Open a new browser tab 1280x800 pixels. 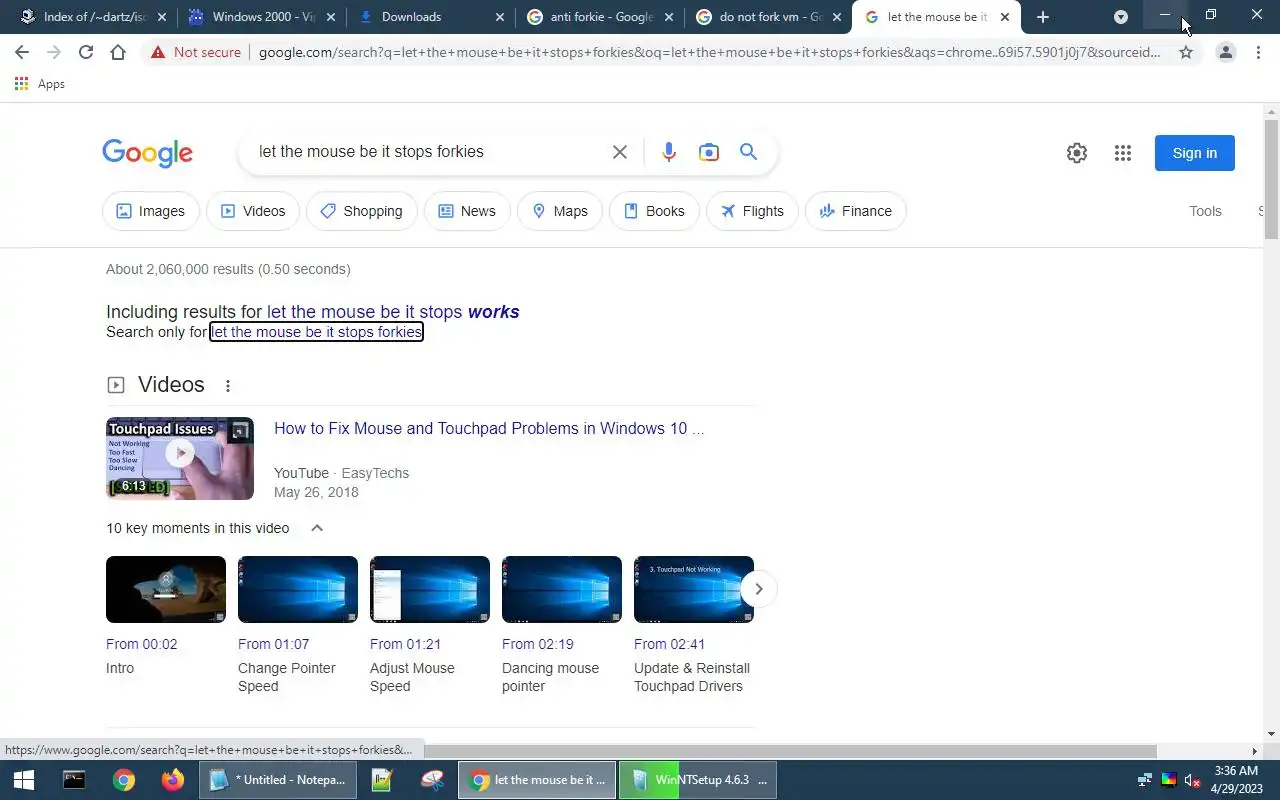(x=1043, y=17)
